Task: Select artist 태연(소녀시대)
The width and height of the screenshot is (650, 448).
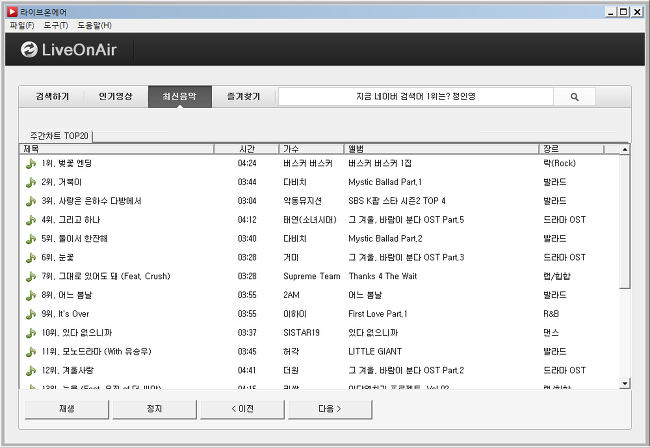Action: (x=310, y=220)
